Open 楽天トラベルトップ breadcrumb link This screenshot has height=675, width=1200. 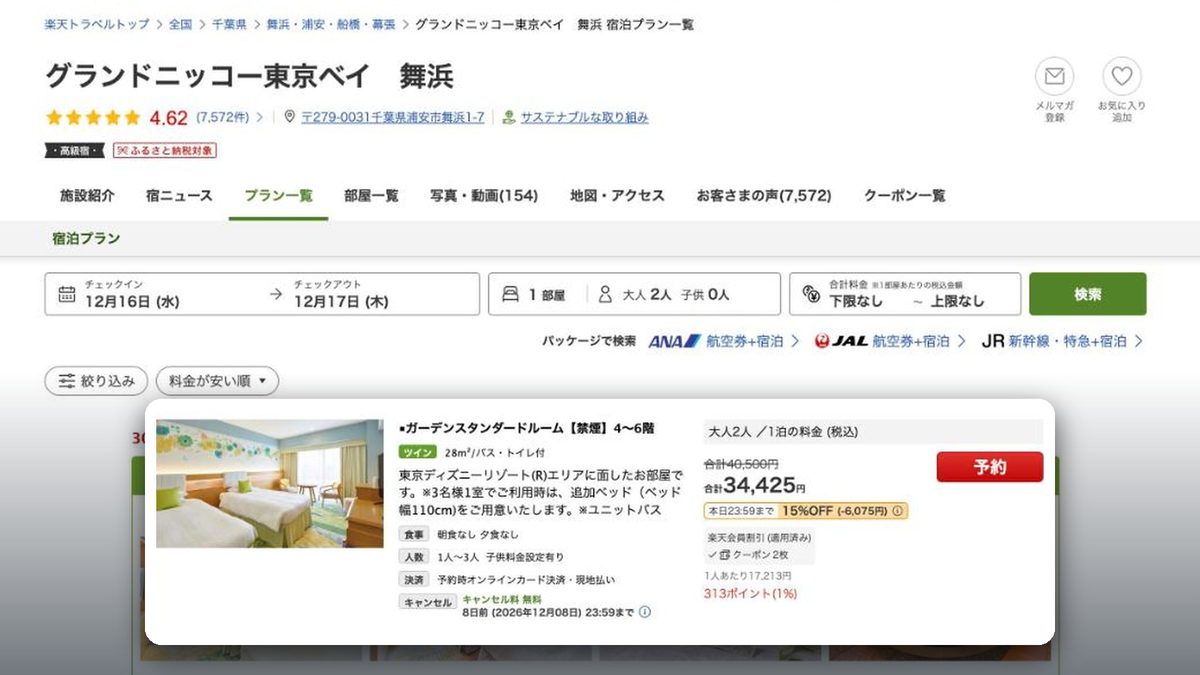(97, 24)
